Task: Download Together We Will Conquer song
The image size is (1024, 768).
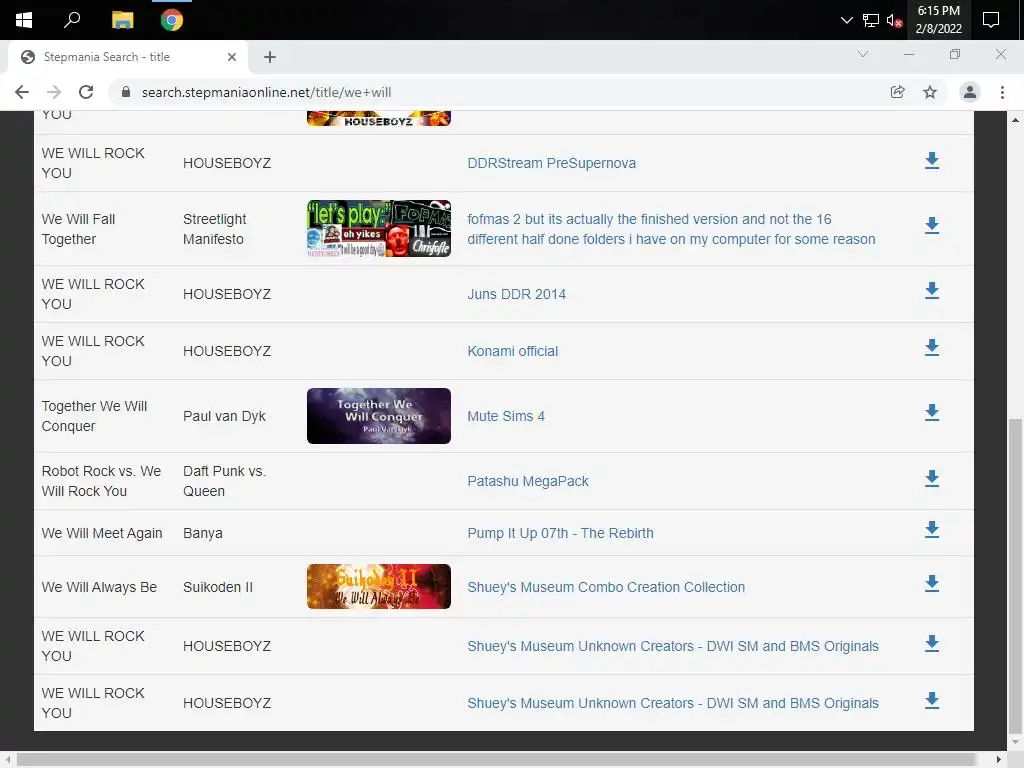Action: point(932,413)
